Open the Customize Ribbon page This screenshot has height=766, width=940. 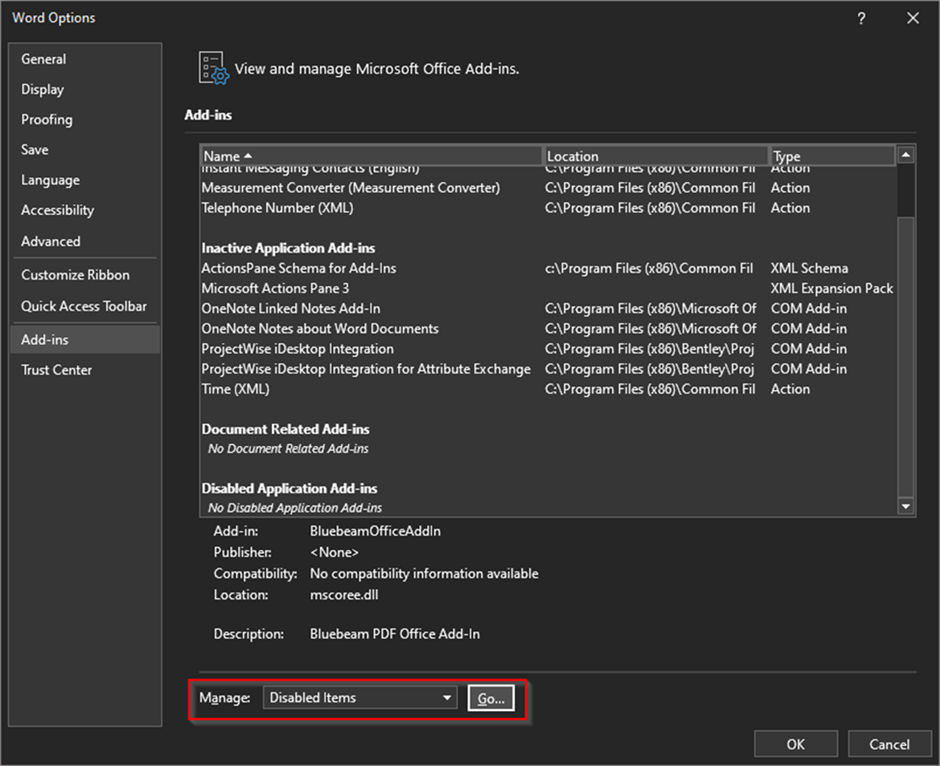(74, 274)
